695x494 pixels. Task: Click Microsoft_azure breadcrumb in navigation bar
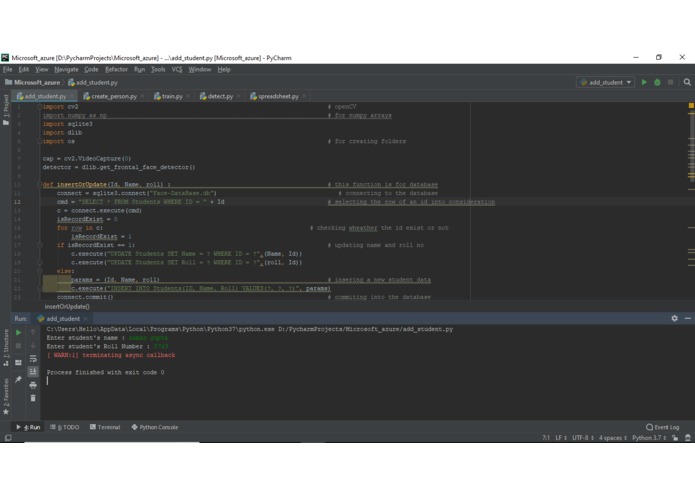[x=32, y=82]
